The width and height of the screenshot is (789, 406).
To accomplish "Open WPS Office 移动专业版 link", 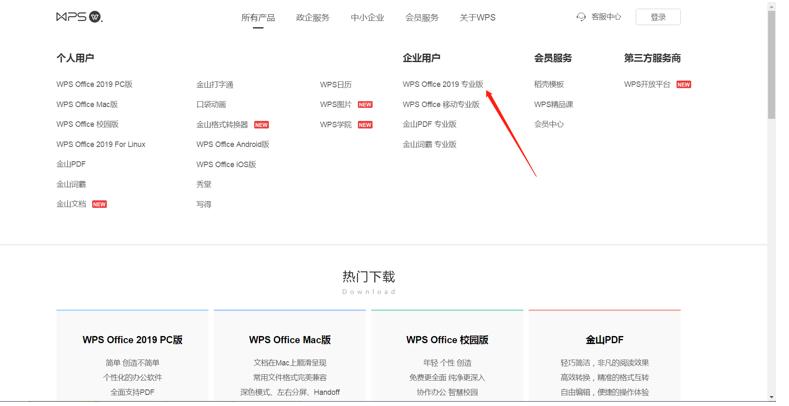I will [441, 105].
